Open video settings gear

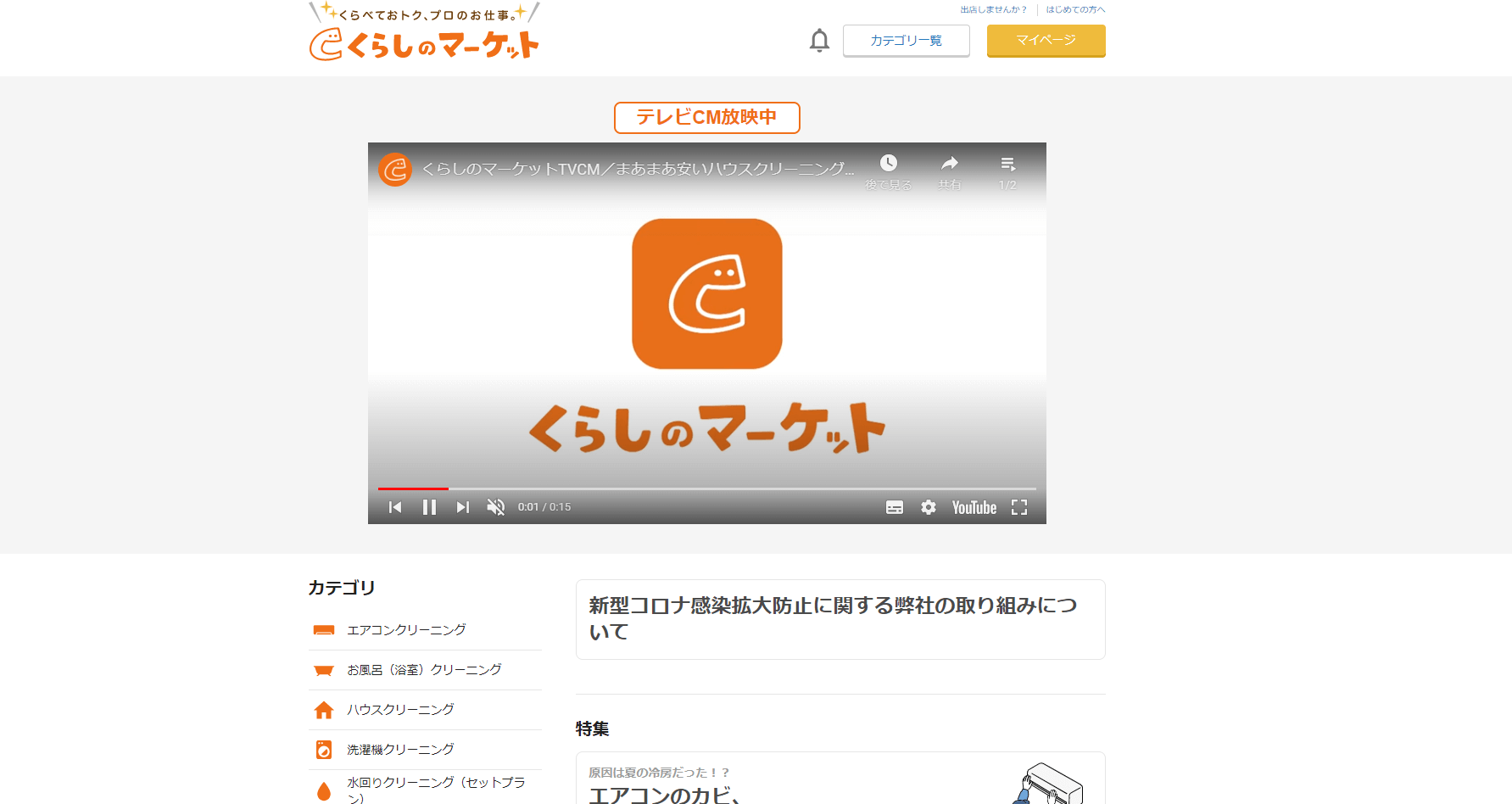pyautogui.click(x=929, y=507)
